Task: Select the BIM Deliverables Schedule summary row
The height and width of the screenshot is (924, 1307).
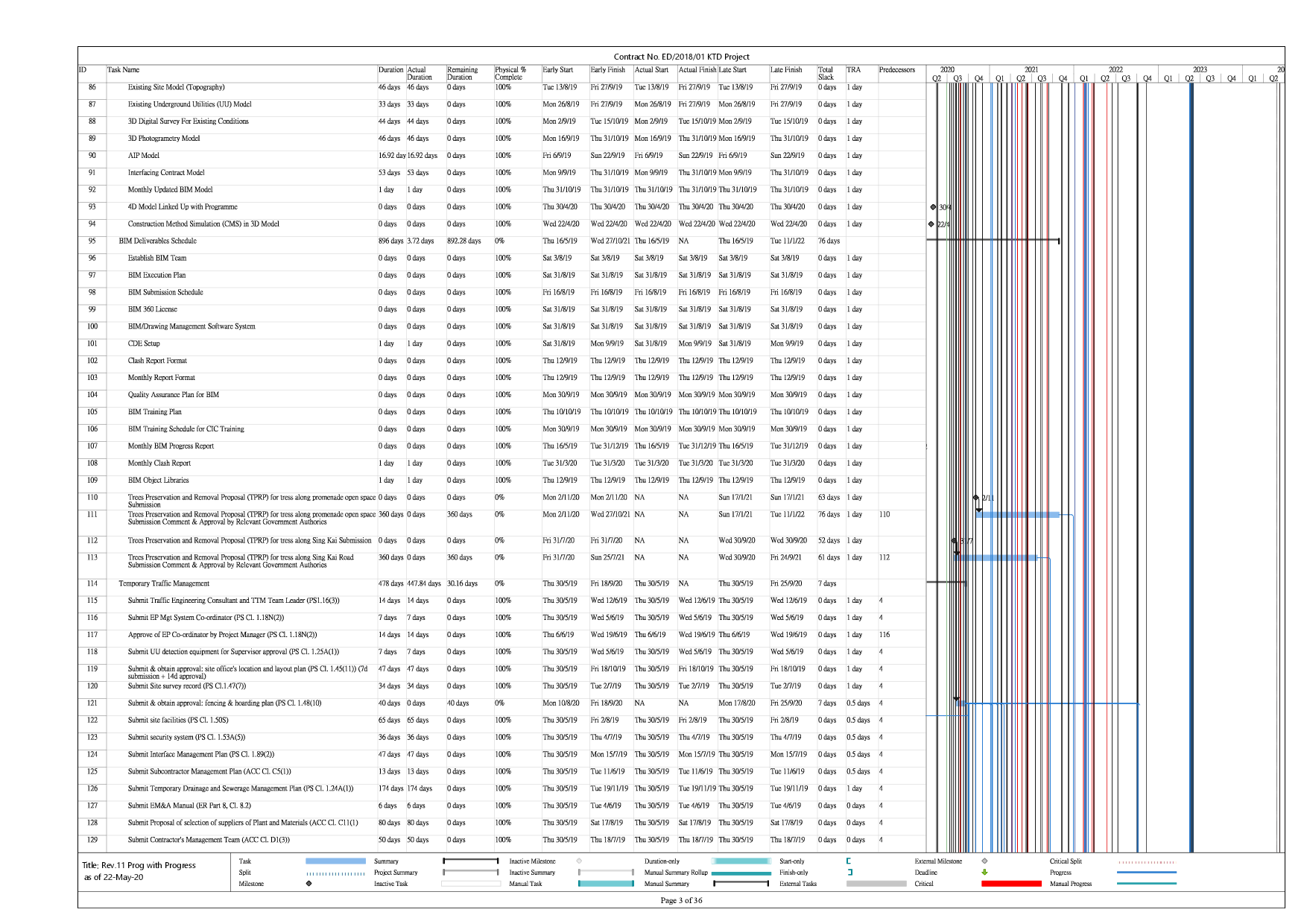Action: pyautogui.click(x=158, y=241)
